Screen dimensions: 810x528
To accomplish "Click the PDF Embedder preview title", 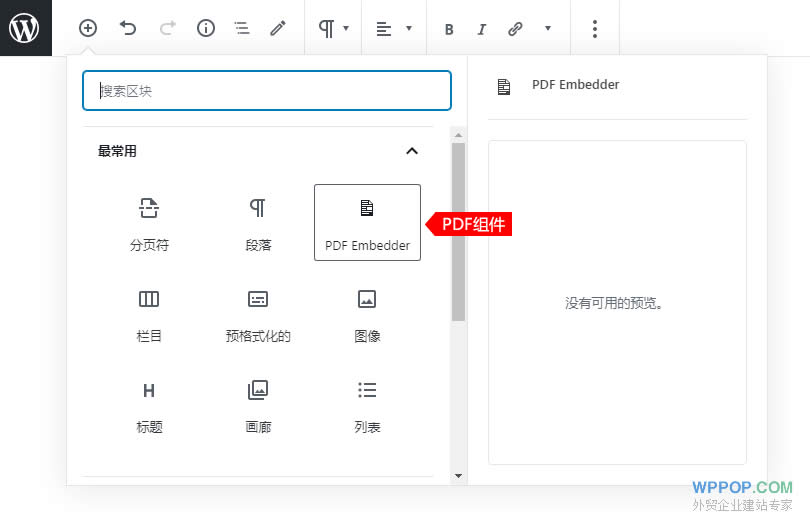I will click(575, 85).
